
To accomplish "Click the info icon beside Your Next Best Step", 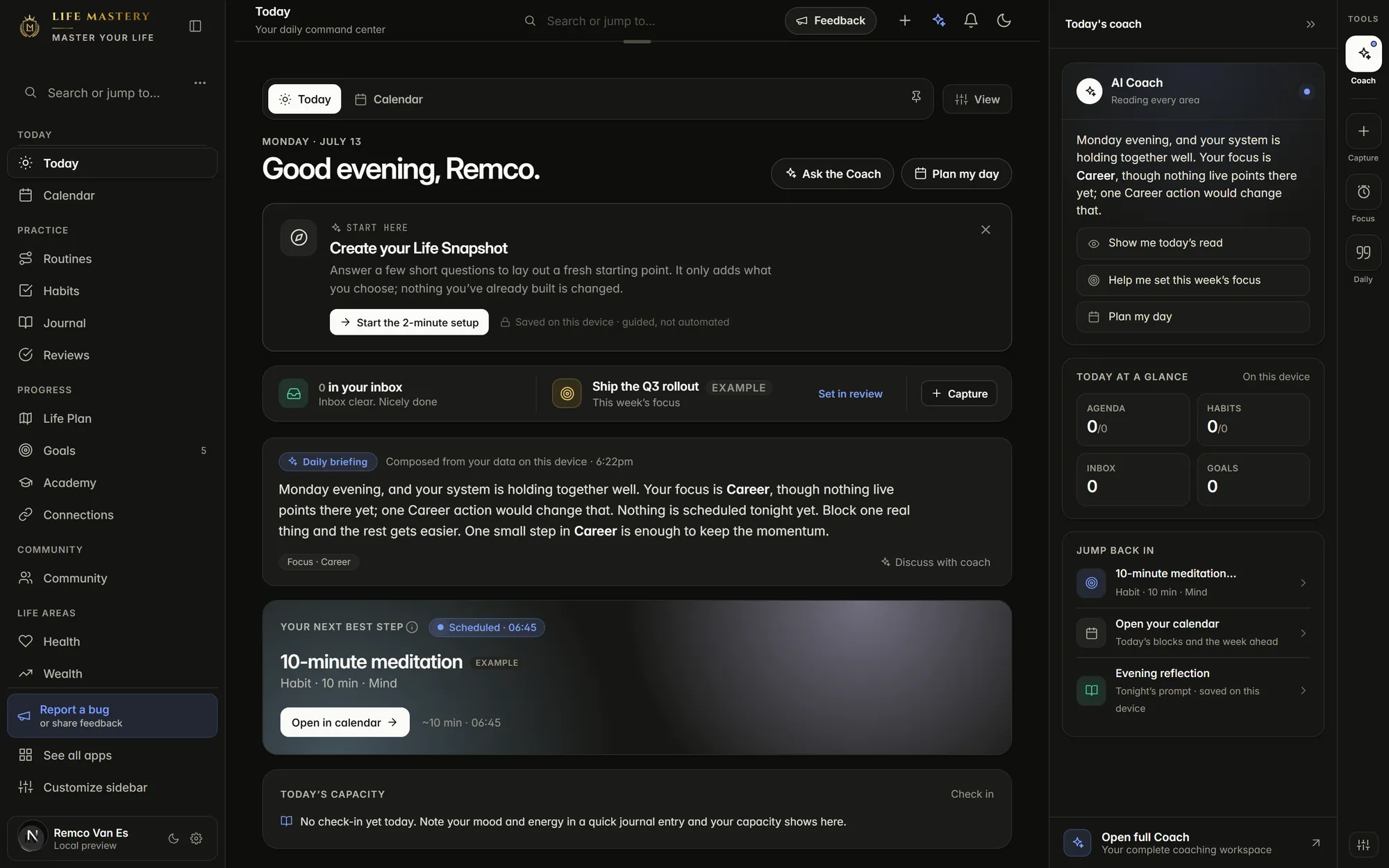I will coord(412,627).
